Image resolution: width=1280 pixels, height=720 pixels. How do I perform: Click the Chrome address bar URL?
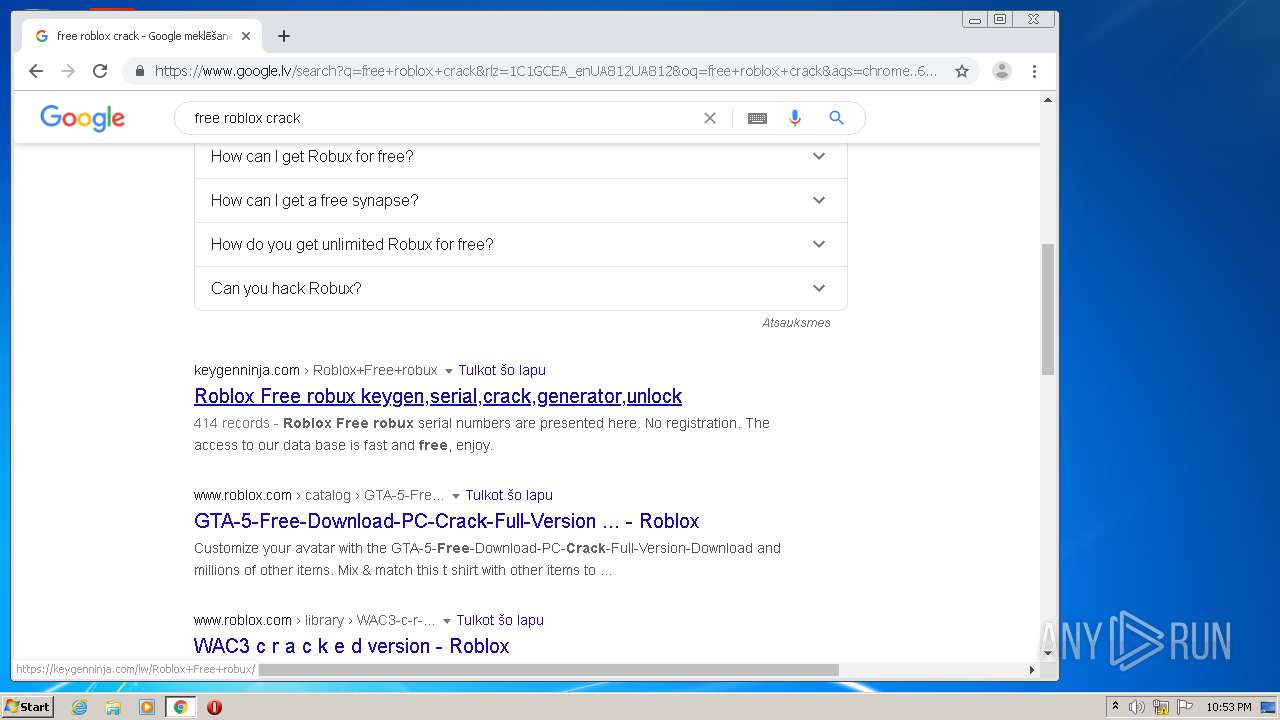tap(546, 71)
